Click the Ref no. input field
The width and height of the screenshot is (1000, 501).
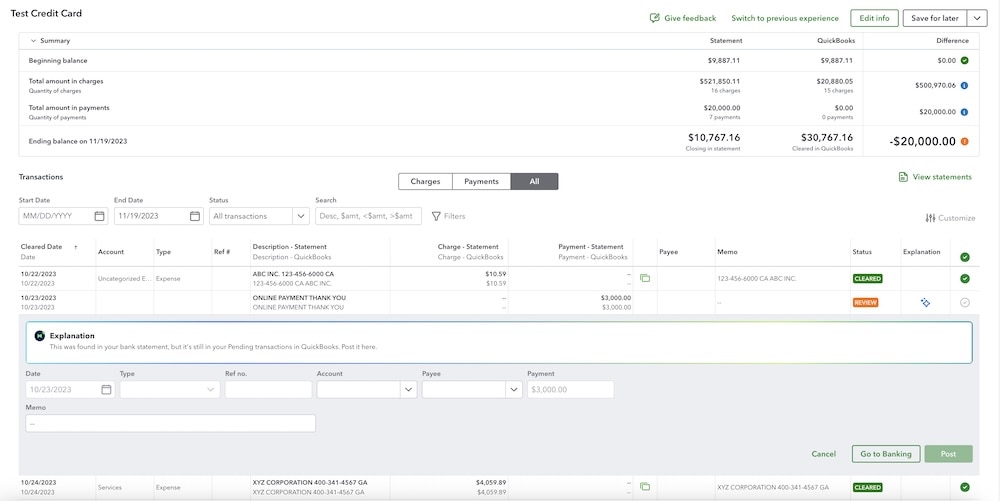(268, 389)
